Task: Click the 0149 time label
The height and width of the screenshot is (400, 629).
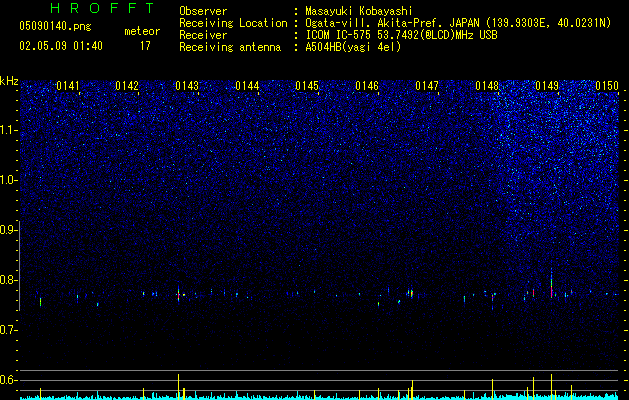Action: point(547,86)
